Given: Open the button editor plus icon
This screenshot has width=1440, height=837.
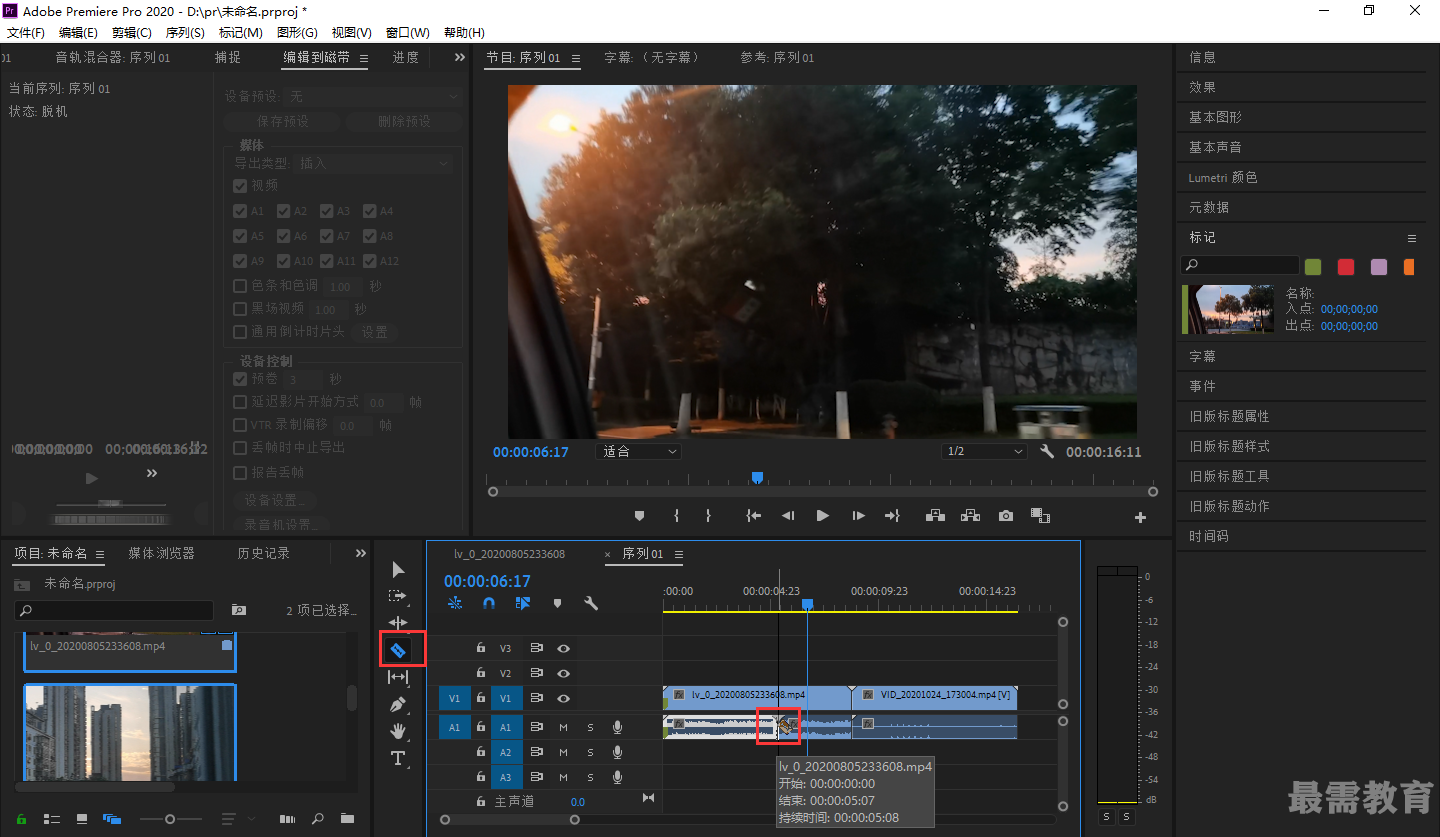Looking at the screenshot, I should coord(1140,517).
